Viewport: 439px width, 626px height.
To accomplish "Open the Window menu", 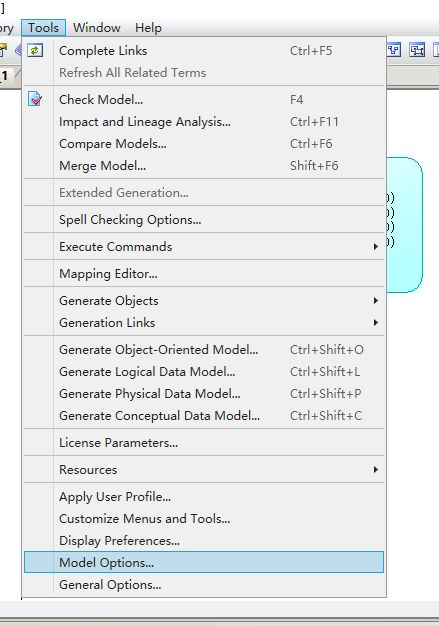I will coord(97,28).
